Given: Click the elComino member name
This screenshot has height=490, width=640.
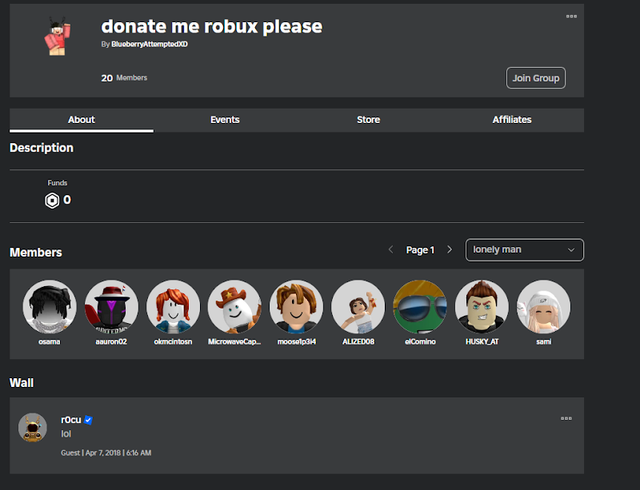Looking at the screenshot, I should coord(420,341).
